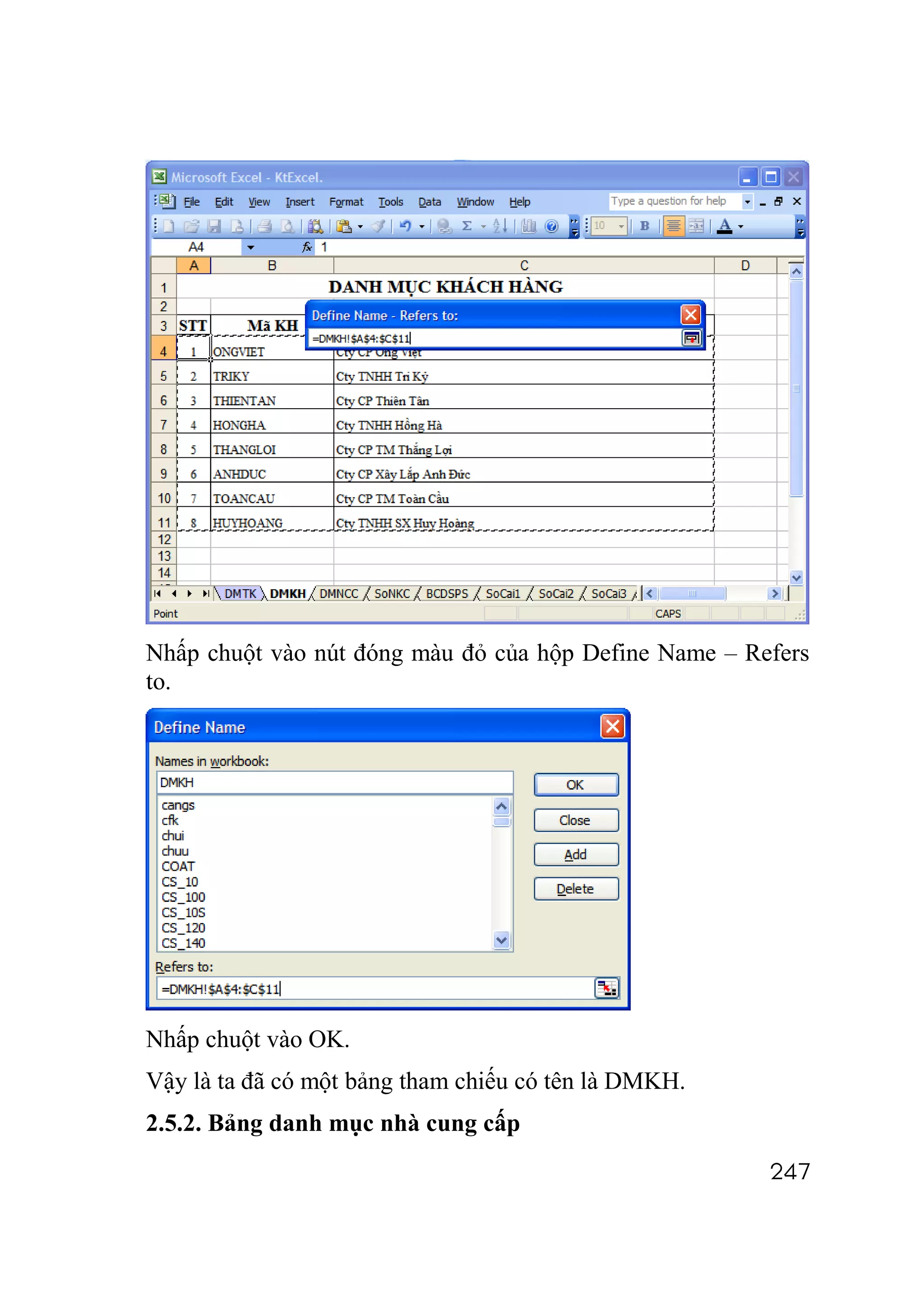Toggle Bold formatting button

coord(645,226)
